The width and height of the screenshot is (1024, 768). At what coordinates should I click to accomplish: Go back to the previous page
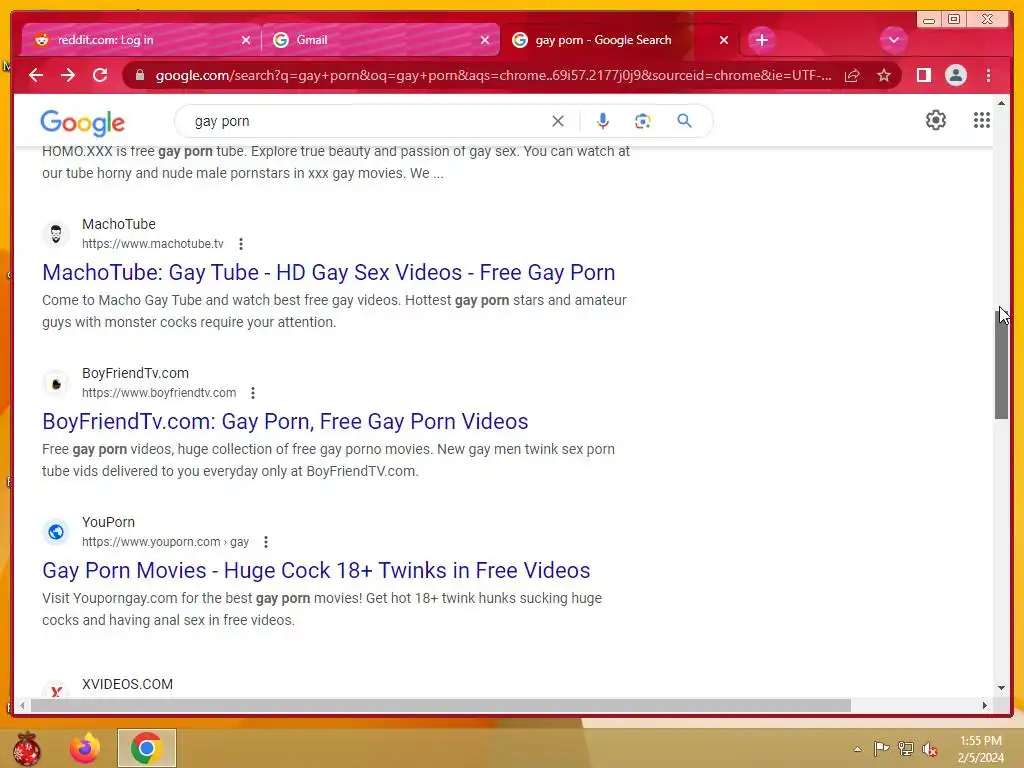[x=36, y=75]
